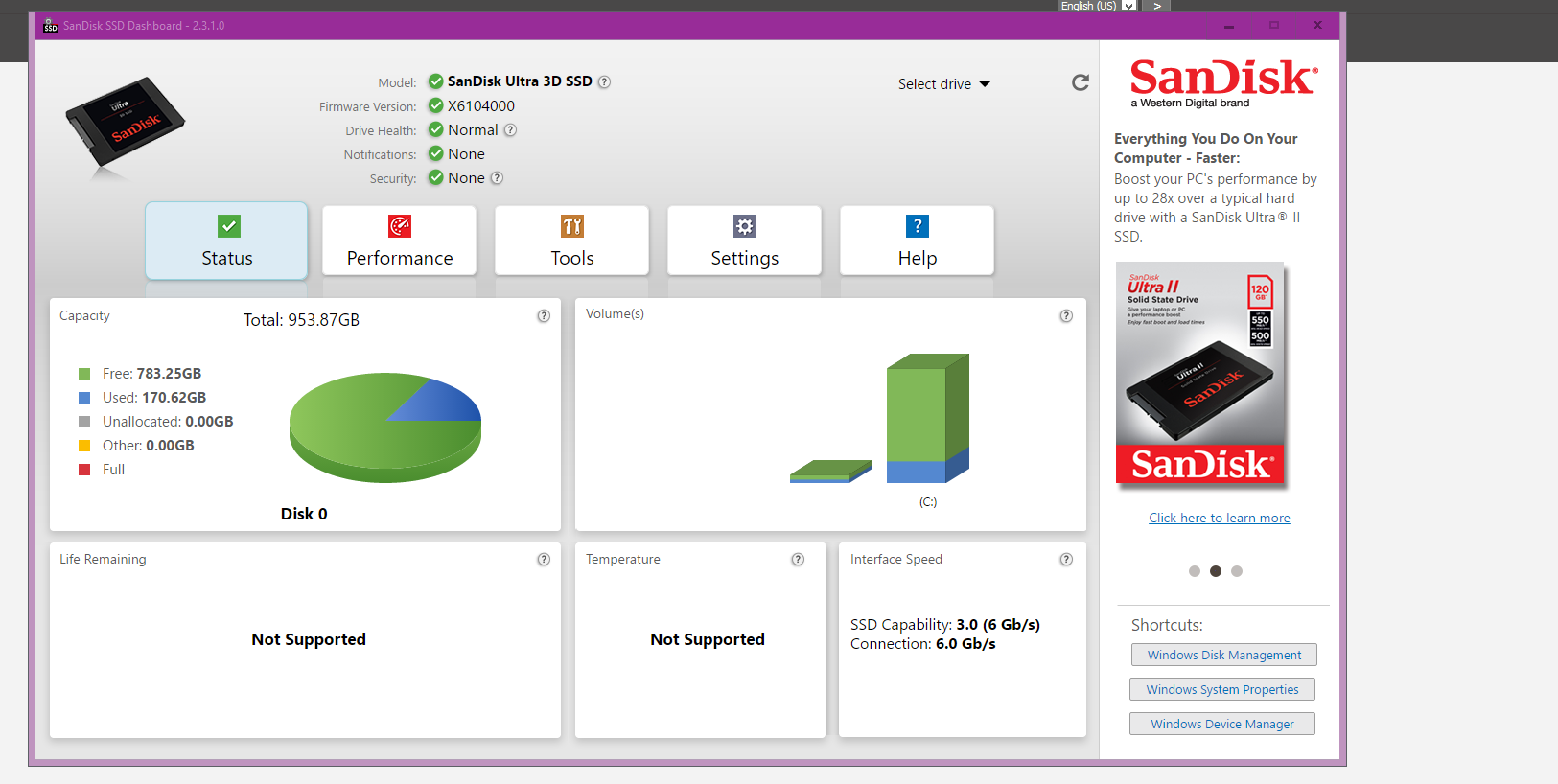The image size is (1558, 784).
Task: Click the tall (C:) volume bar
Action: tap(928, 419)
